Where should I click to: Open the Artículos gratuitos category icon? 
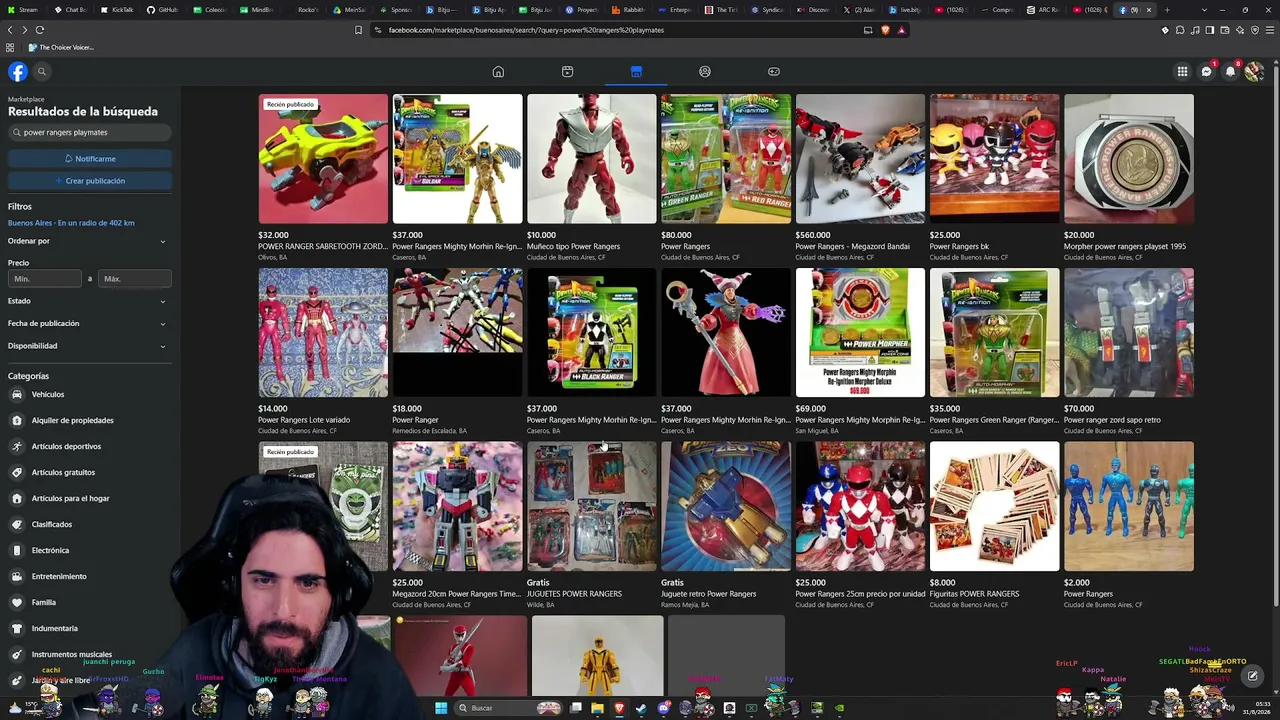(17, 472)
